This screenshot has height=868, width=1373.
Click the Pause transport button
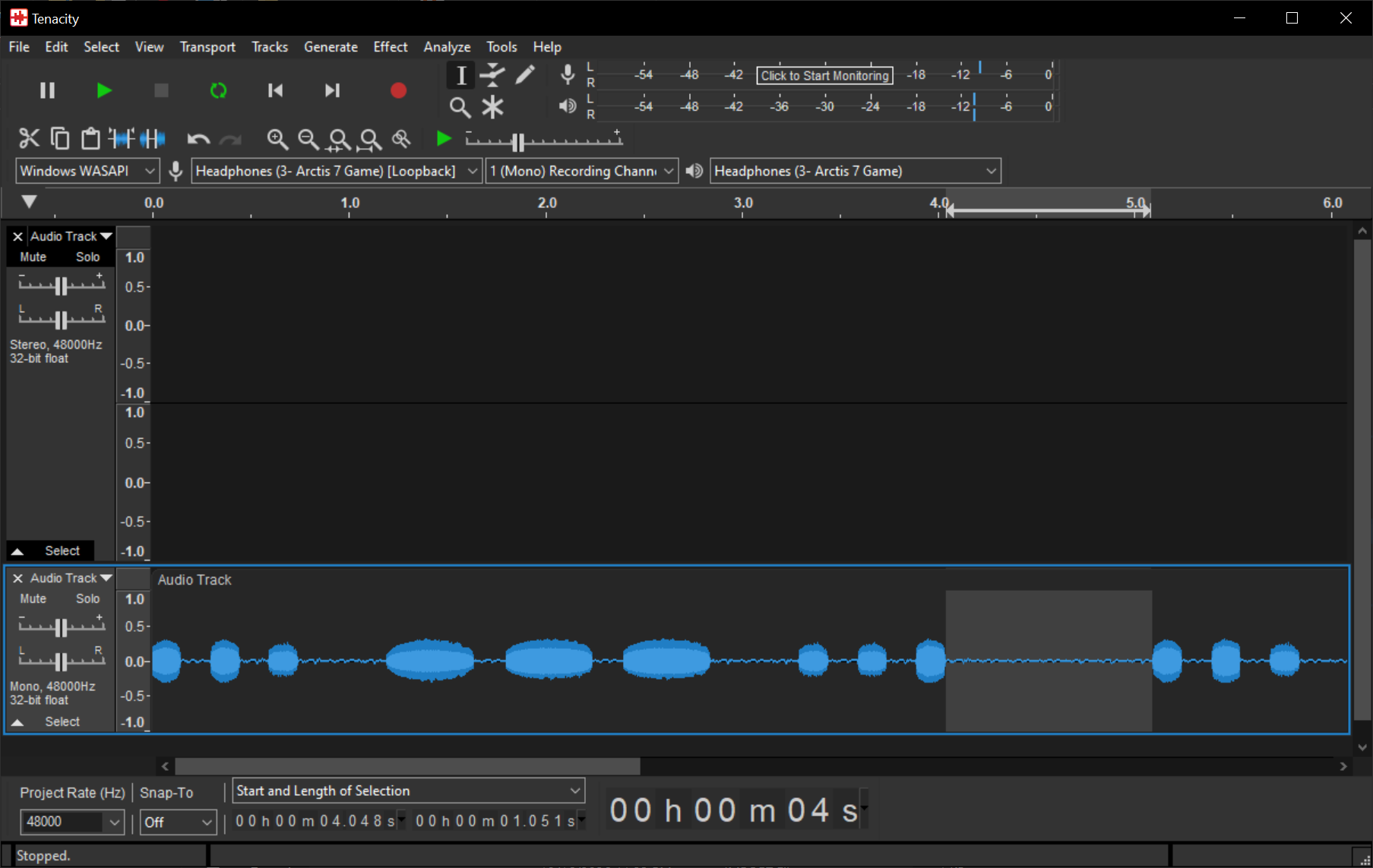coord(47,90)
